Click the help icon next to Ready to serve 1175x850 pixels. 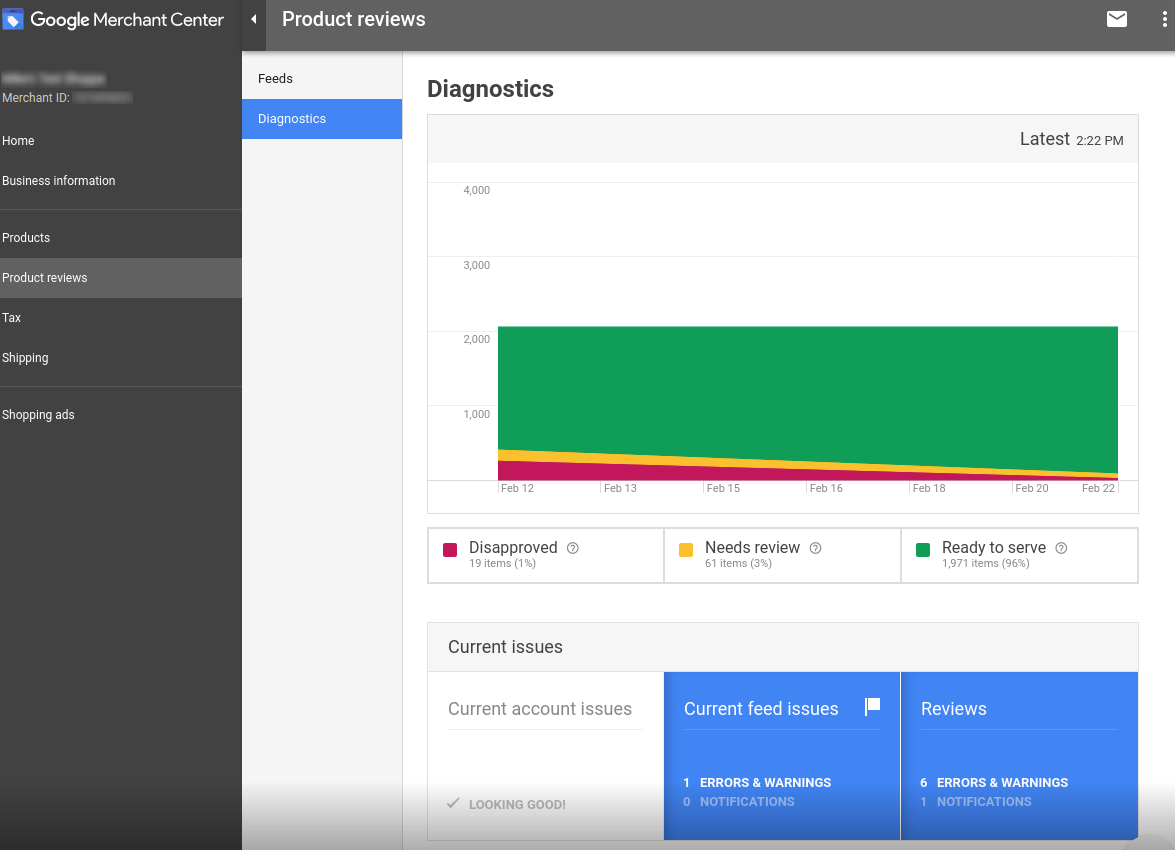coord(1061,548)
